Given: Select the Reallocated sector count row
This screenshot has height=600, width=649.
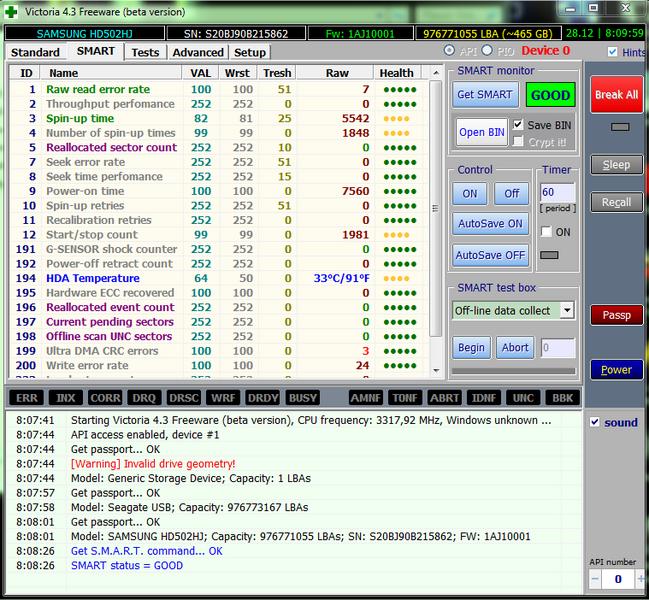Looking at the screenshot, I should tap(219, 147).
